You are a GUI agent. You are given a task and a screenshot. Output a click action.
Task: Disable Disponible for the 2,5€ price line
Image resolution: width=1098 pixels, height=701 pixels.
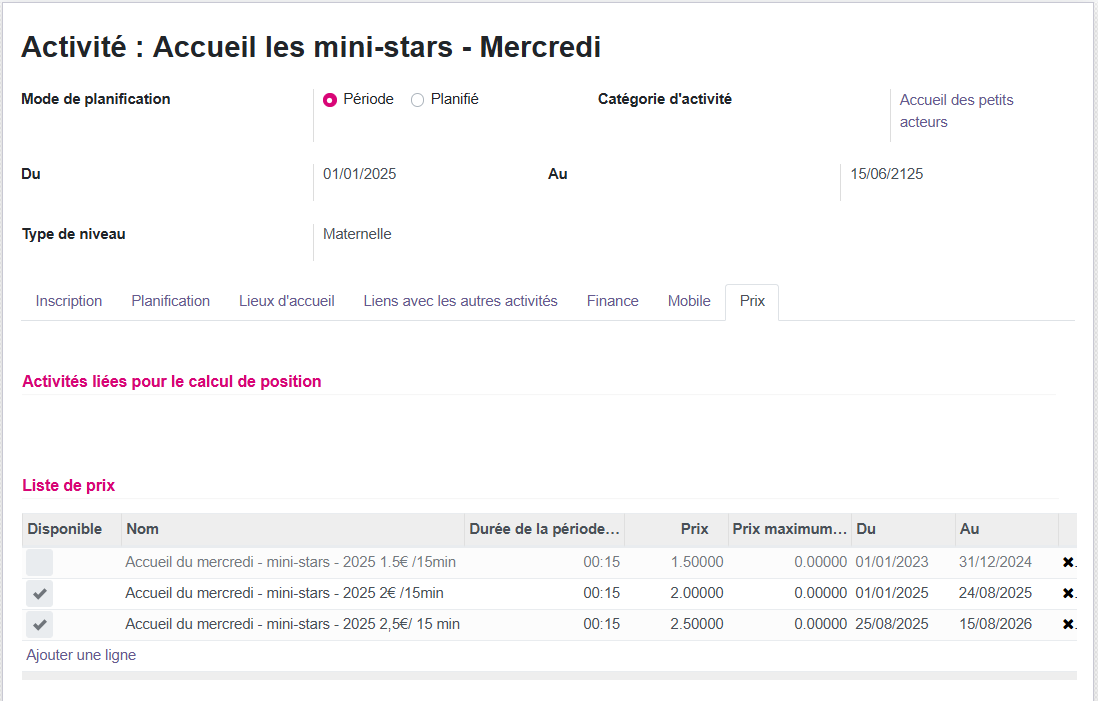(x=39, y=624)
